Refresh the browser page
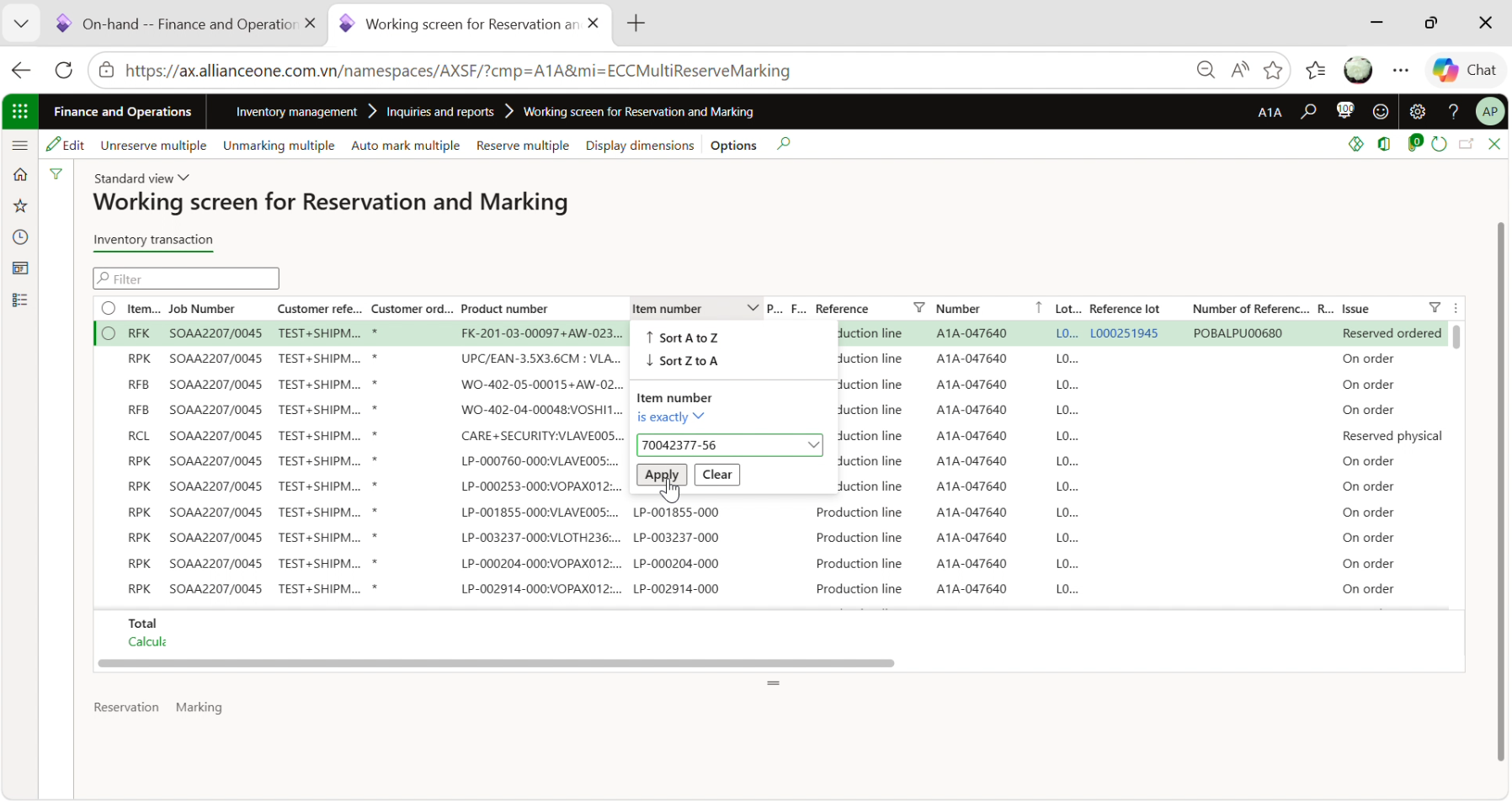 click(63, 70)
